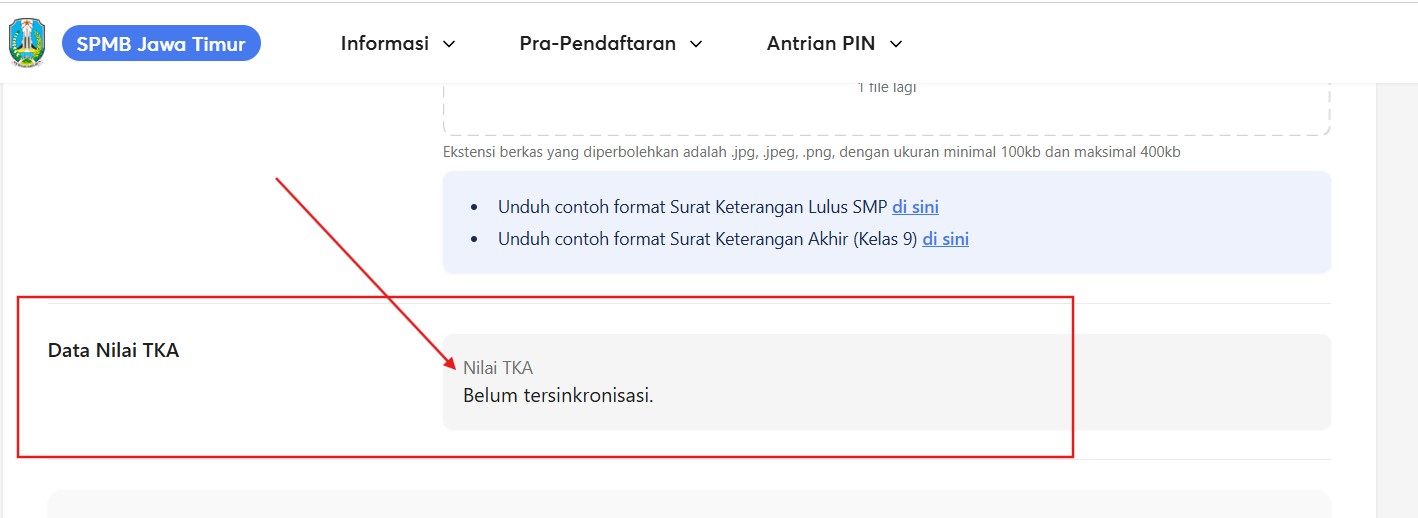Viewport: 1418px width, 518px height.
Task: Click the Jawa Timur province logo
Action: (x=27, y=43)
